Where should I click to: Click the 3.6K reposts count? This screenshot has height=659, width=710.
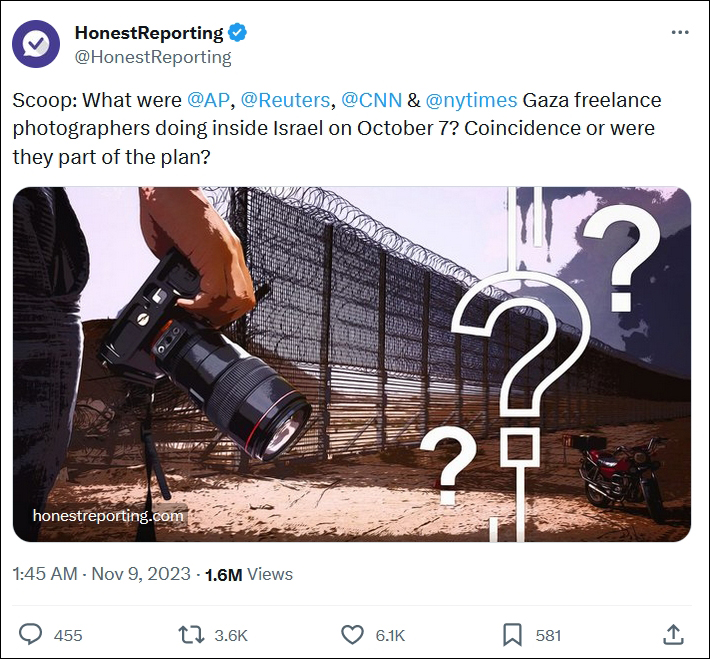point(231,635)
